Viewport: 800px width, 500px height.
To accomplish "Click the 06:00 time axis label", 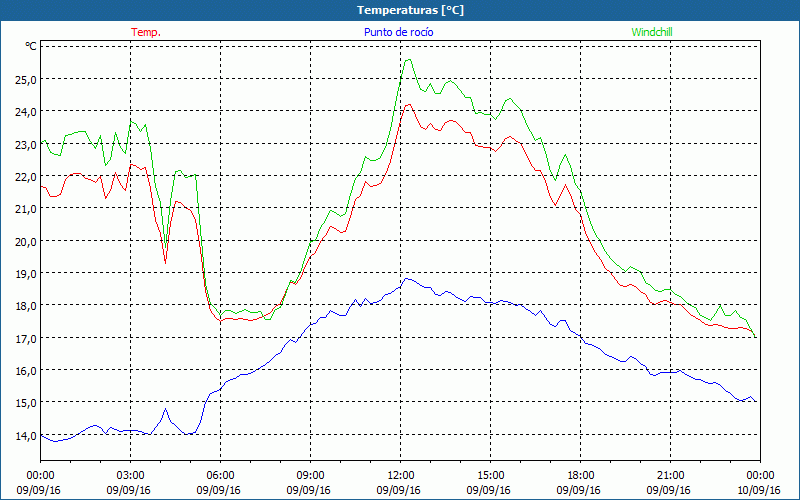I will [220, 476].
